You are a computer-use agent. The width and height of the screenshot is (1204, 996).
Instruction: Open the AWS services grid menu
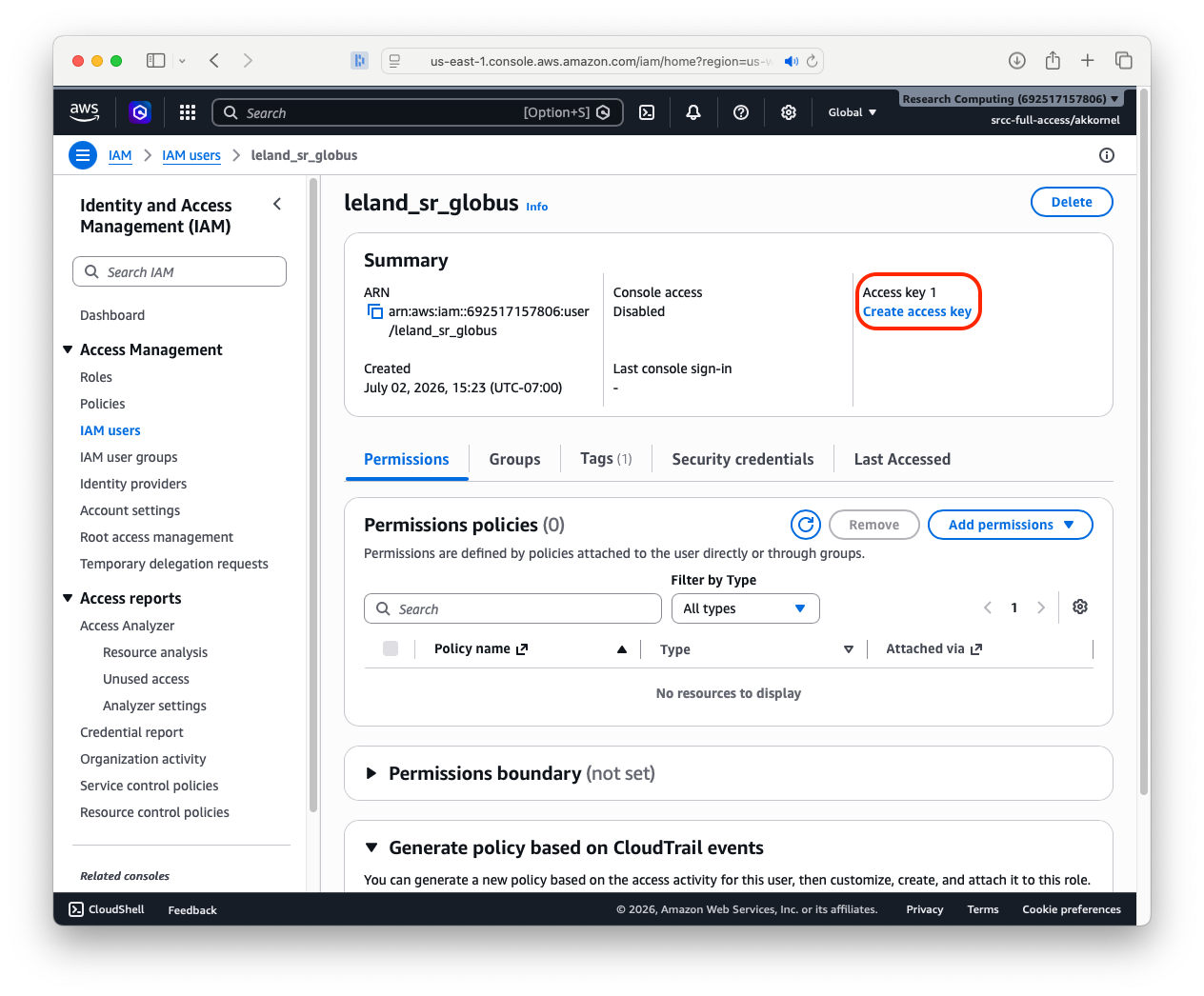pyautogui.click(x=188, y=112)
